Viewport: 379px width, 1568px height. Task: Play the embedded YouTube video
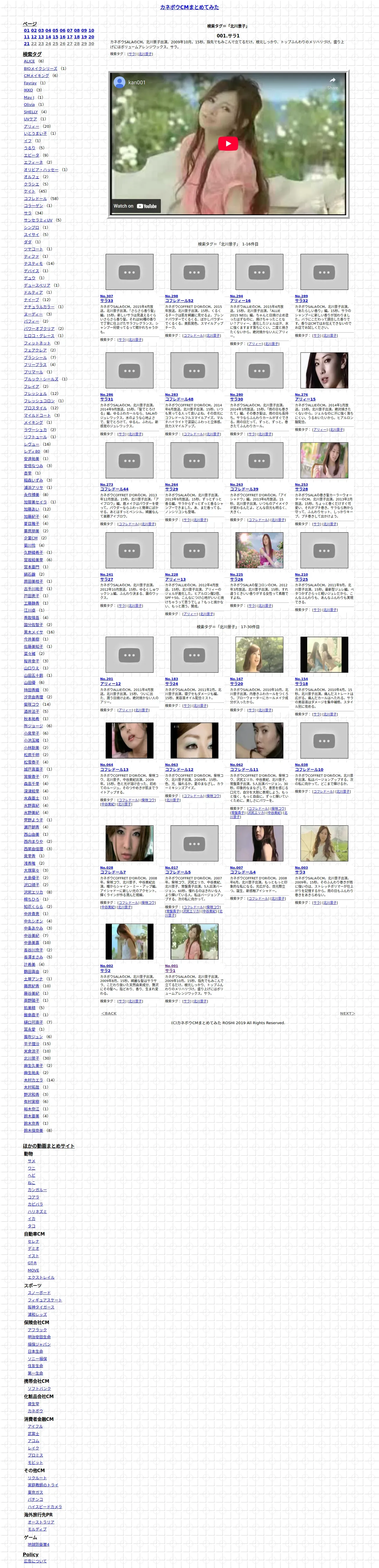pos(228,144)
